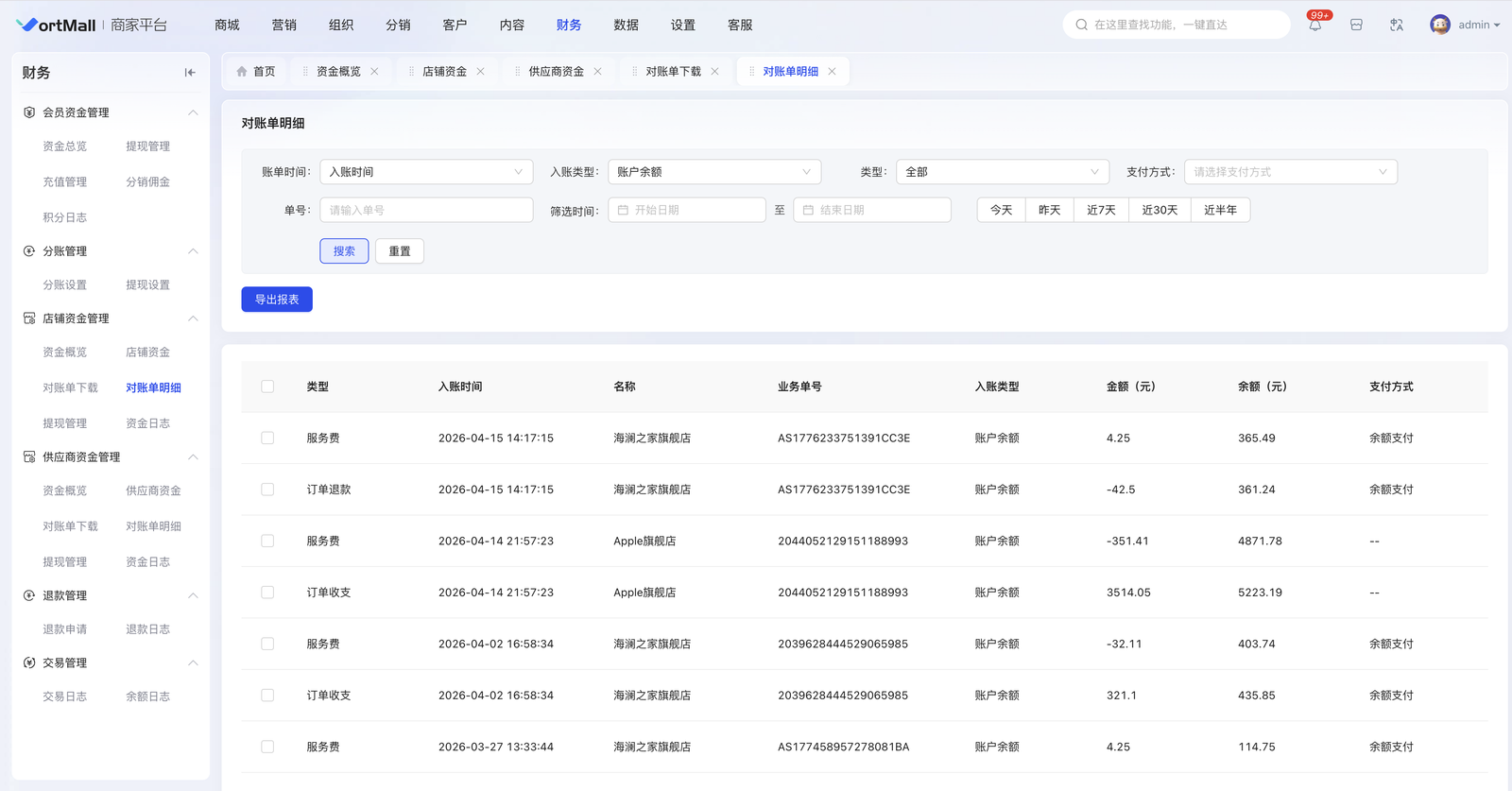
Task: Select the checkbox for Apple旗舰店 订单收支 row
Action: click(267, 593)
